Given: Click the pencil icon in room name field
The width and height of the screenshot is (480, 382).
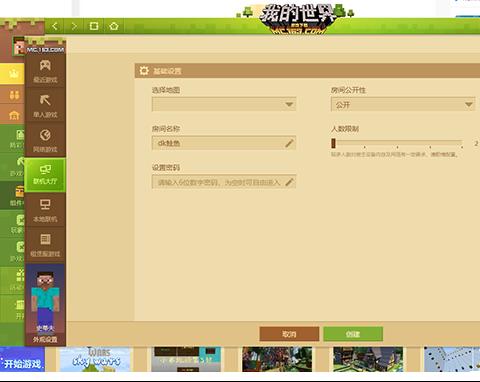Looking at the screenshot, I should 289,143.
